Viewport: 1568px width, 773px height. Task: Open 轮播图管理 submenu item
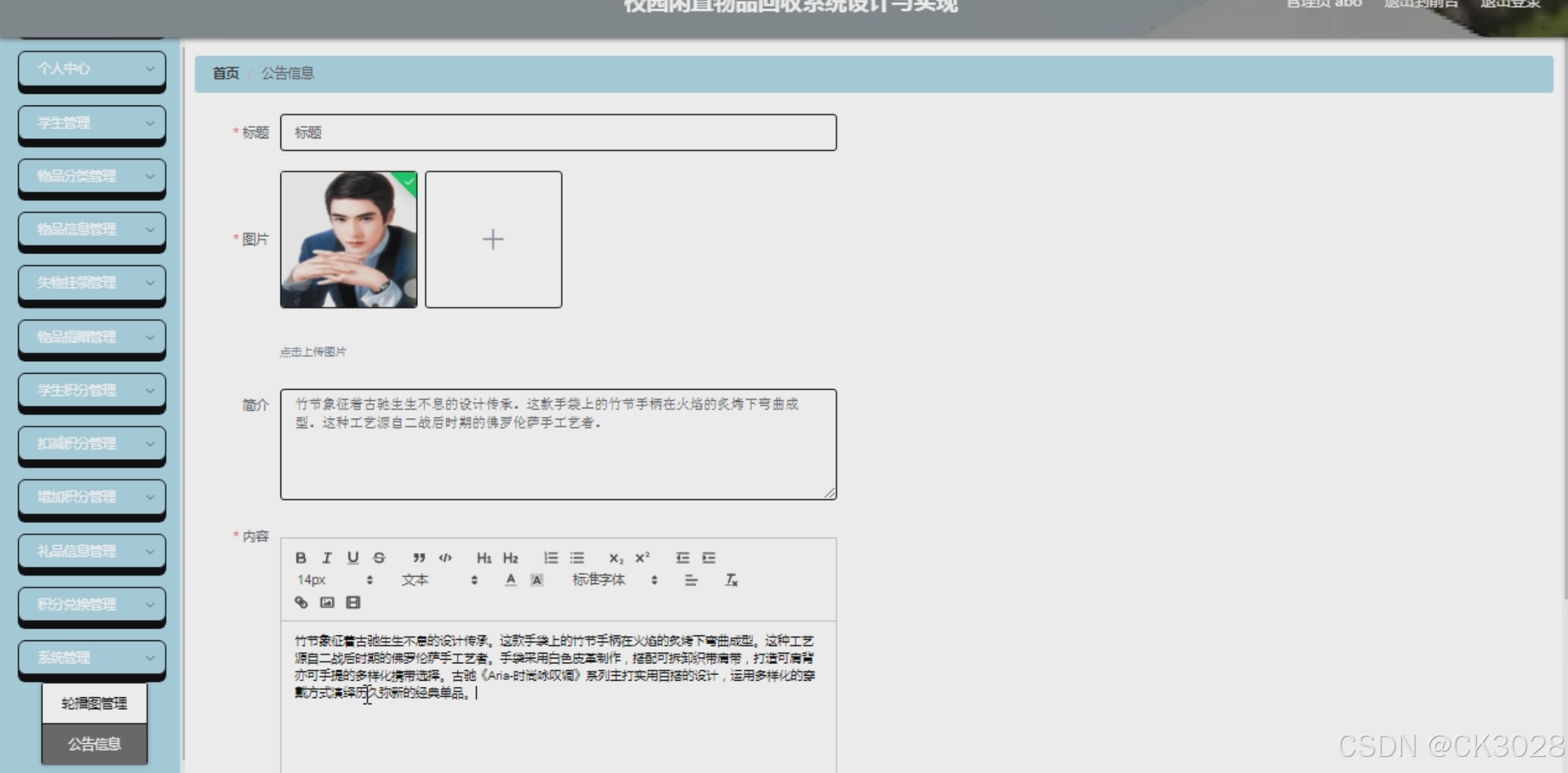click(x=94, y=704)
